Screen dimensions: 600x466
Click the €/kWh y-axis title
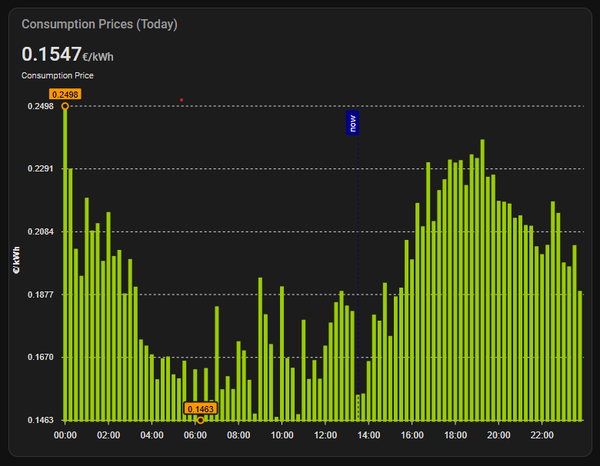16,262
